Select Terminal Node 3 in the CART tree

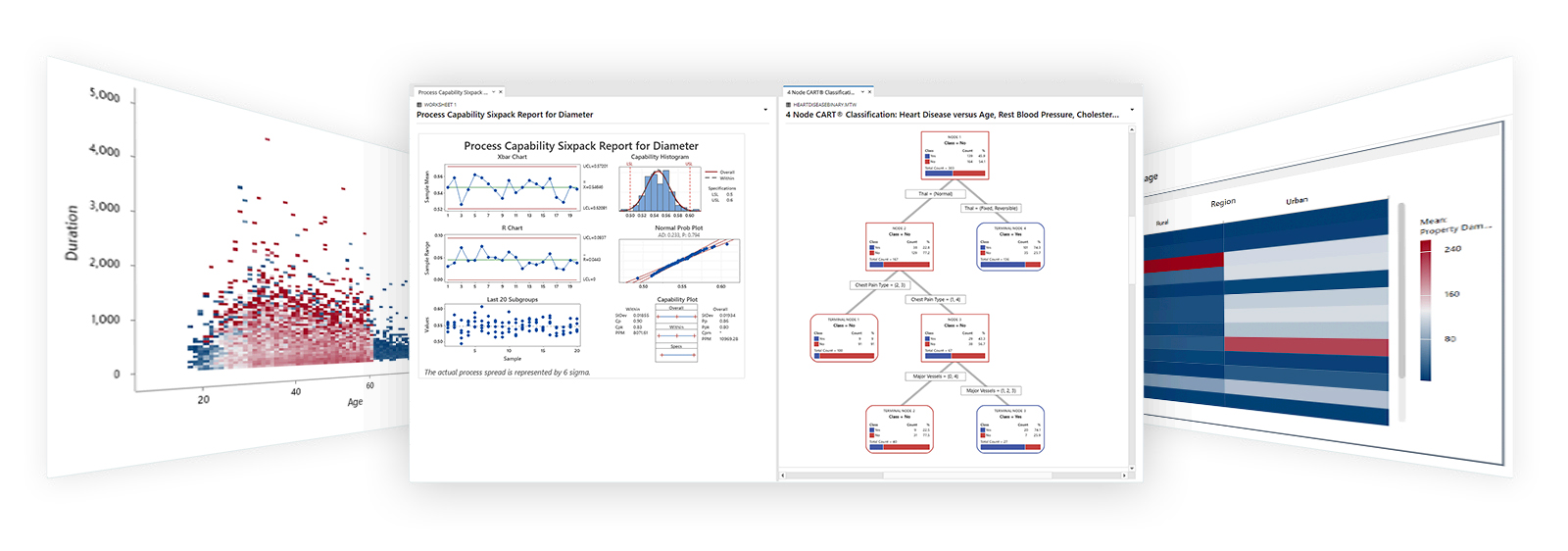click(1010, 429)
